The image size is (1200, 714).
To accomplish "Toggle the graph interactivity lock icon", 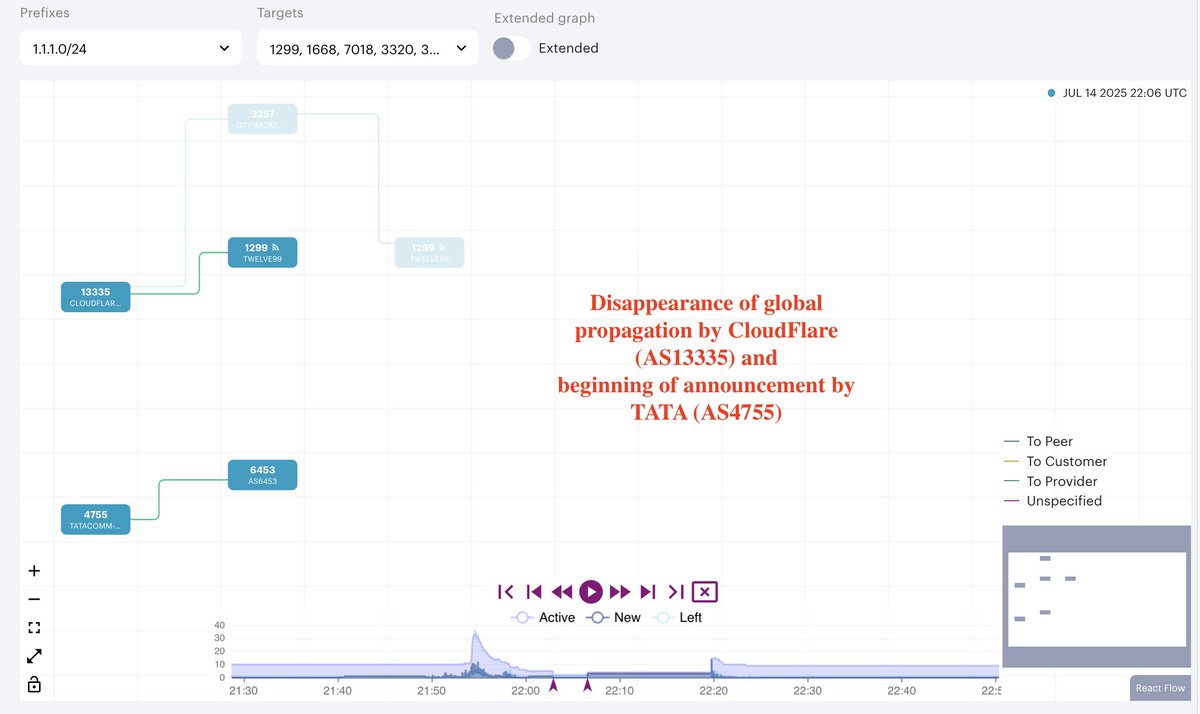I will [34, 685].
